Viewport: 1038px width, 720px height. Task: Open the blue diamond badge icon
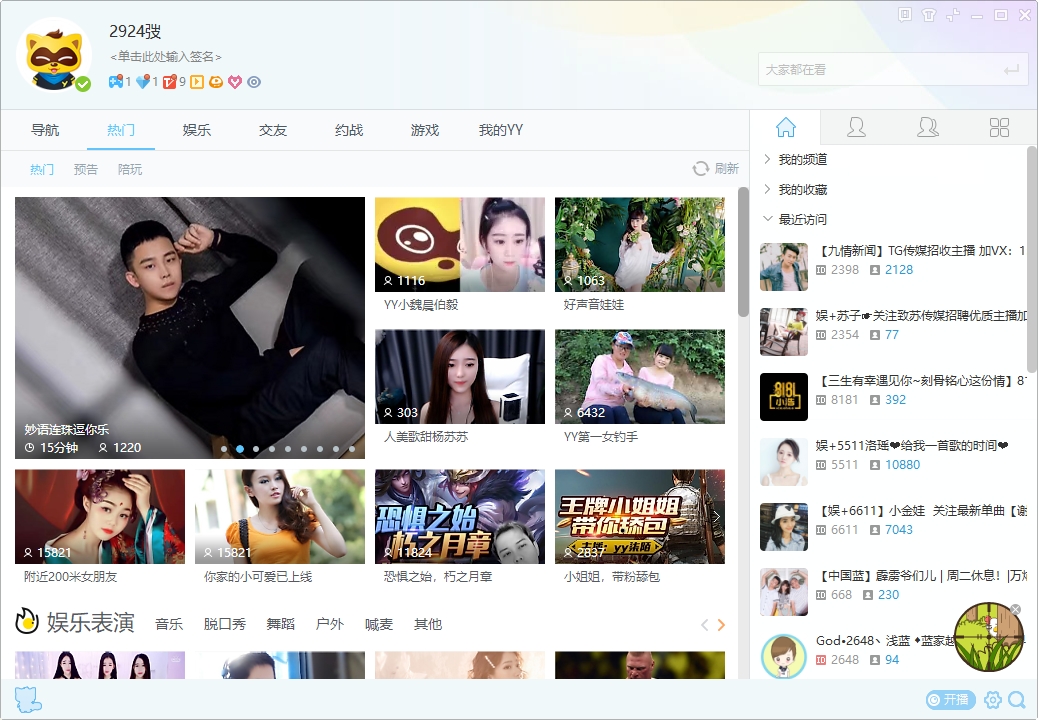(x=142, y=81)
